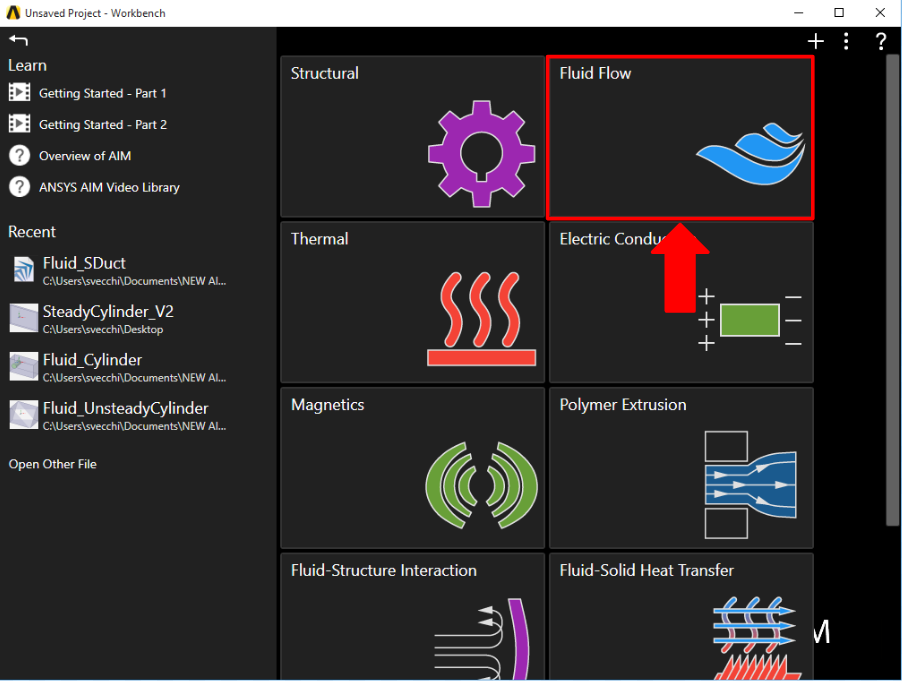
Task: Click the back arrow icon
Action: coord(18,40)
